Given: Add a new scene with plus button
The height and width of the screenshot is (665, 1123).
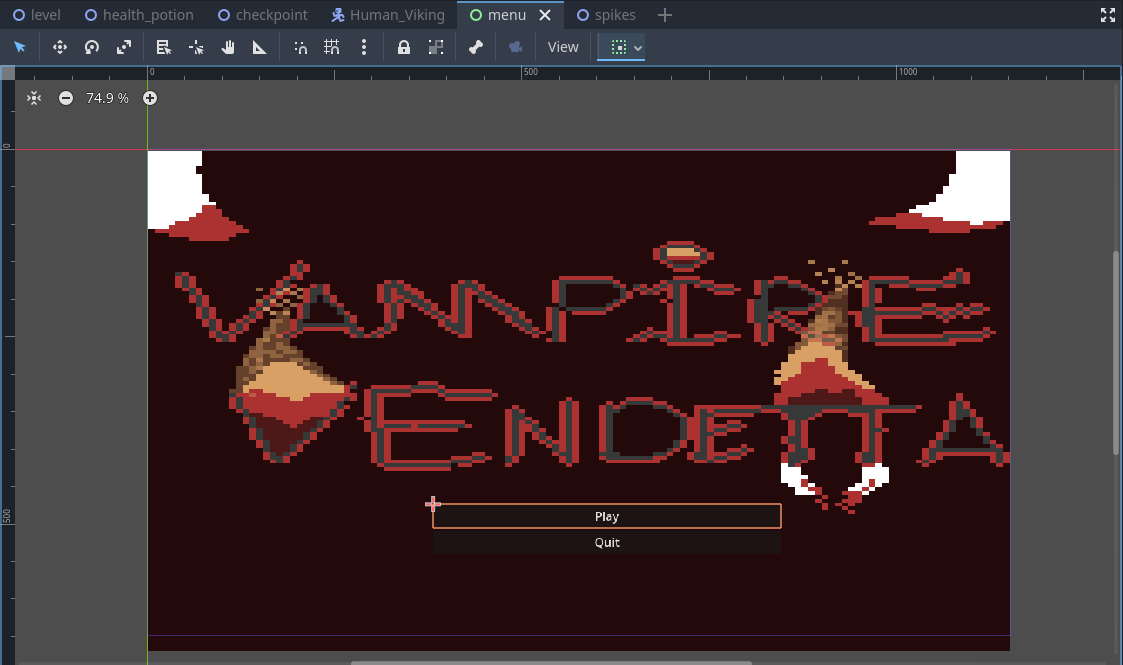Looking at the screenshot, I should (665, 15).
